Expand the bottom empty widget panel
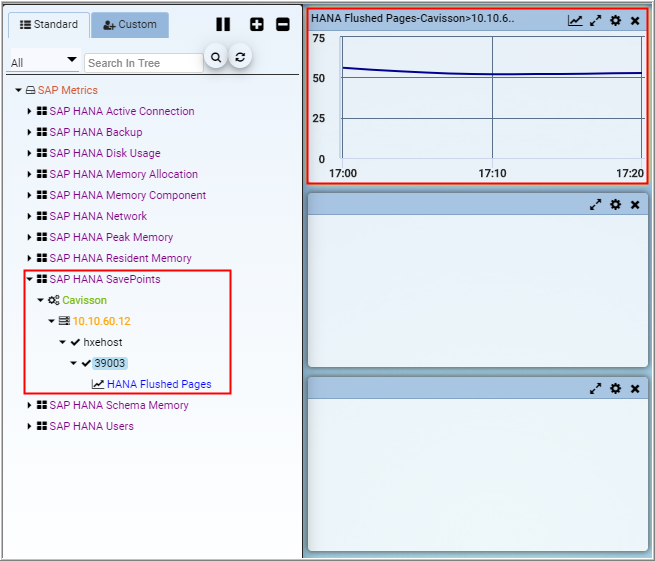Screen dimensions: 655x561 [595, 388]
